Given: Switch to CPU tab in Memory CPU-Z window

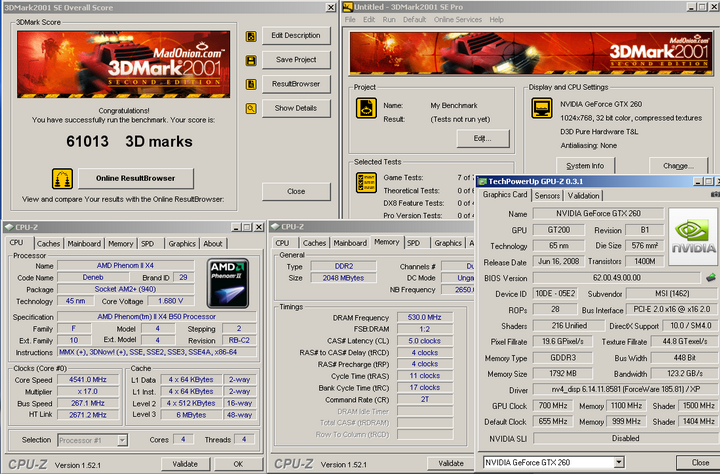Looking at the screenshot, I should click(x=282, y=243).
